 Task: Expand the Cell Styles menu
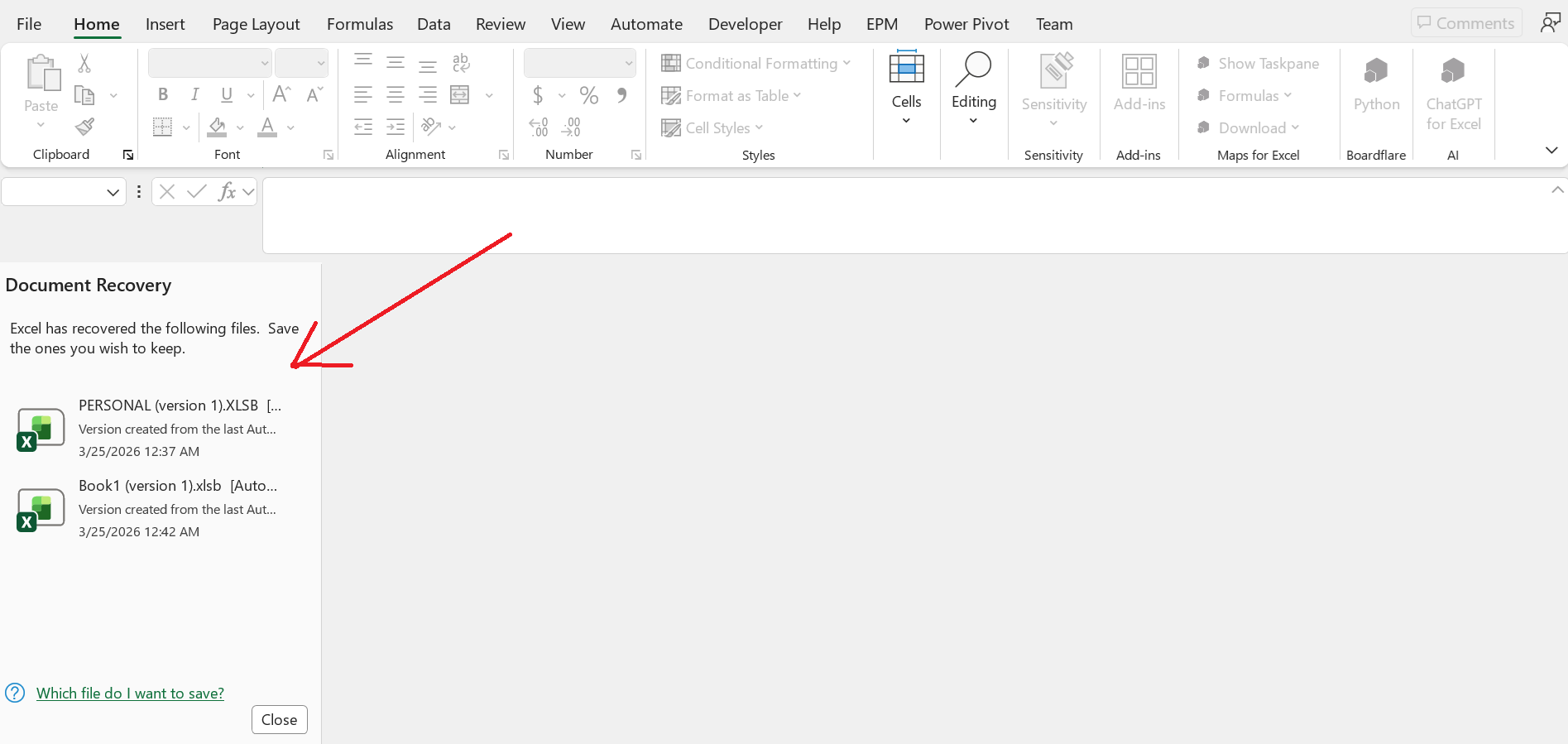712,128
